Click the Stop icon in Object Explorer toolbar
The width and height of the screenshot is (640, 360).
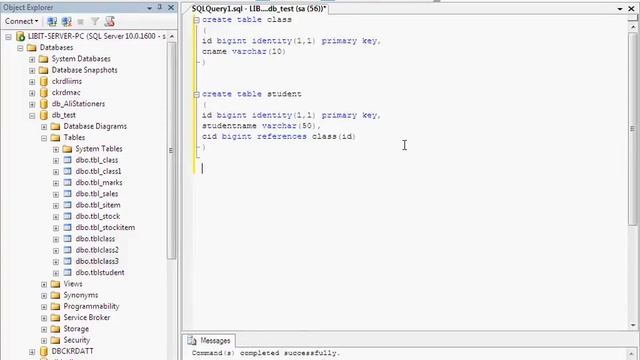pyautogui.click(x=80, y=22)
